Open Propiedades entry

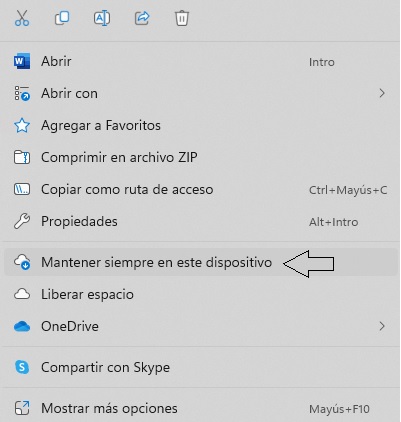click(200, 222)
